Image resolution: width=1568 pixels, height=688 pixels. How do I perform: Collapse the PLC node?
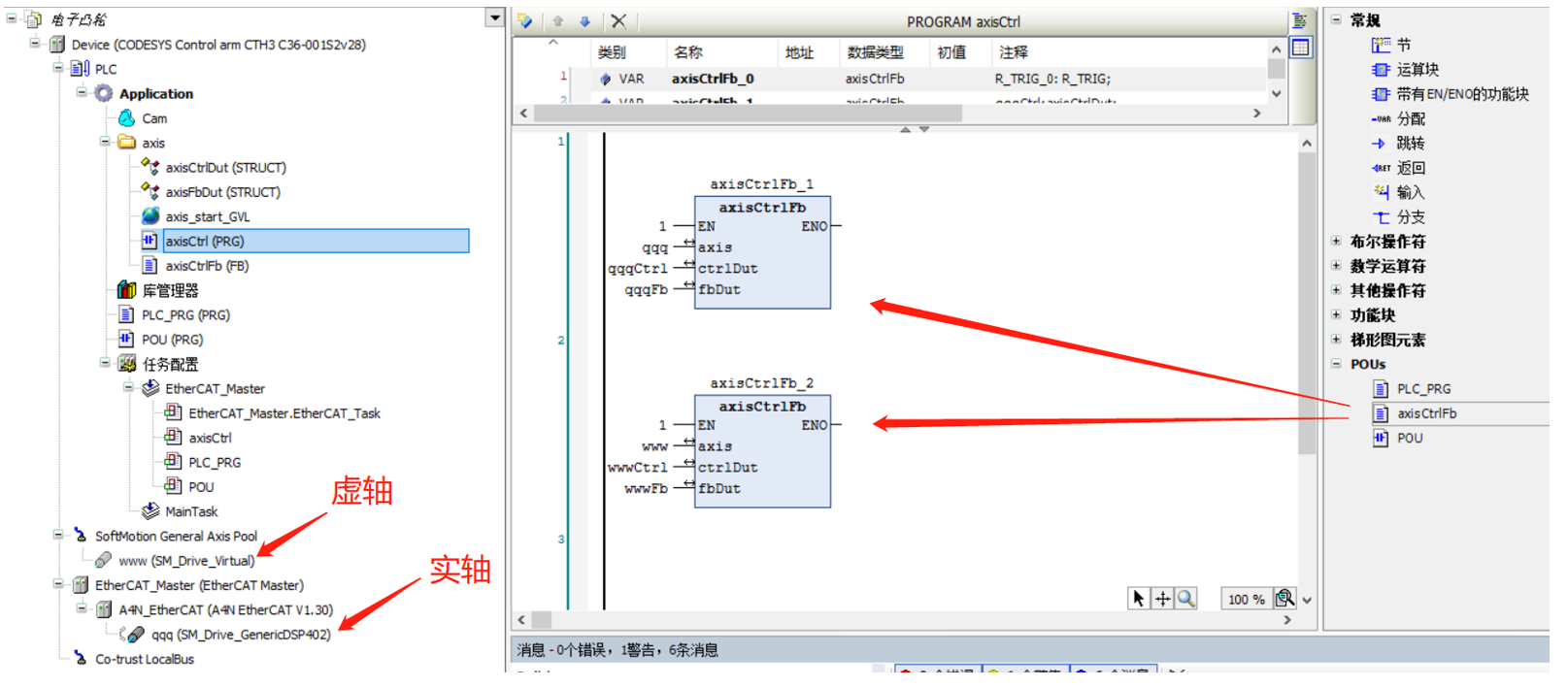58,68
